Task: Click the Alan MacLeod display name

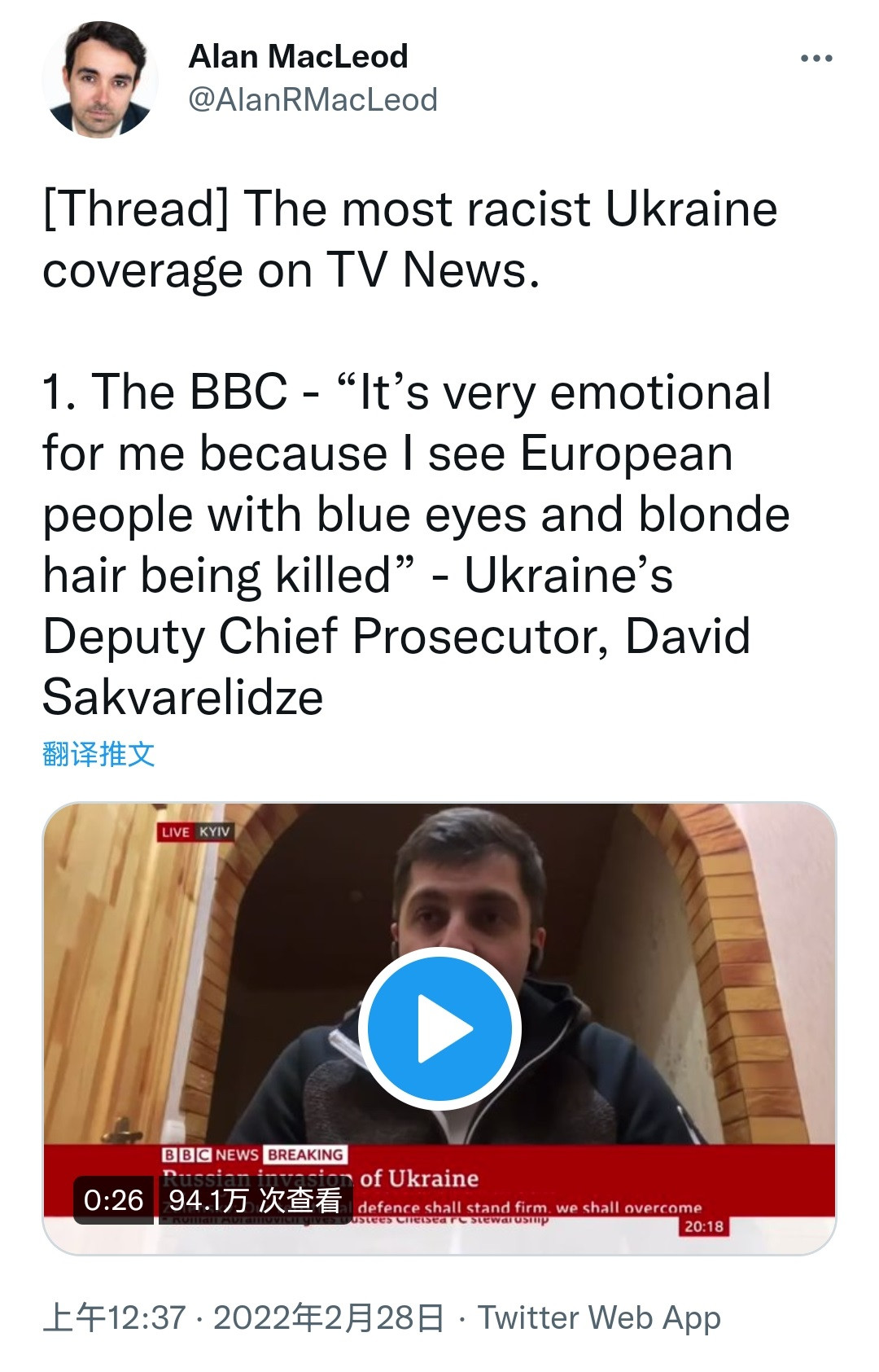Action: click(x=298, y=56)
